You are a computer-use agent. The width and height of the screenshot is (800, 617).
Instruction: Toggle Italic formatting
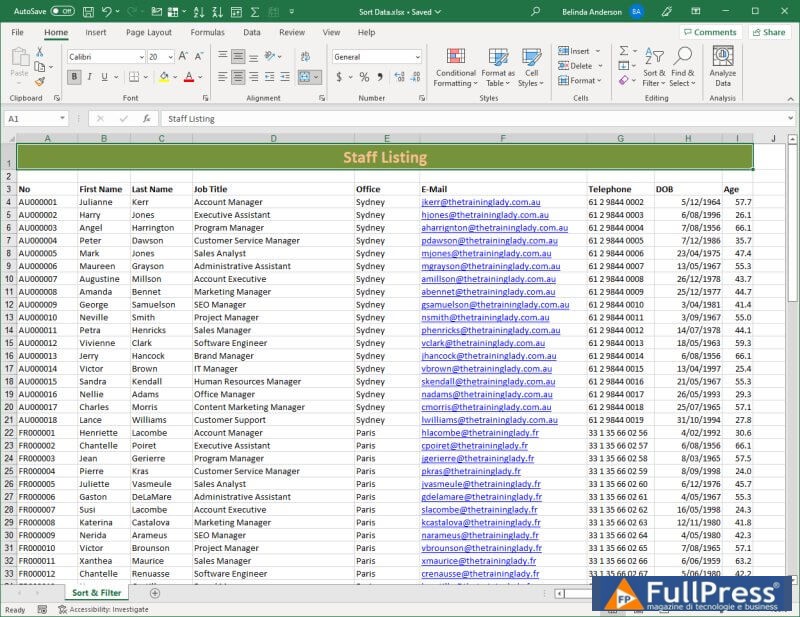click(x=89, y=77)
